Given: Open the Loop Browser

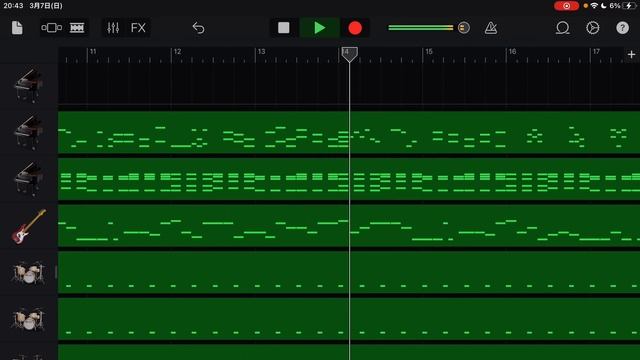Looking at the screenshot, I should [562, 28].
